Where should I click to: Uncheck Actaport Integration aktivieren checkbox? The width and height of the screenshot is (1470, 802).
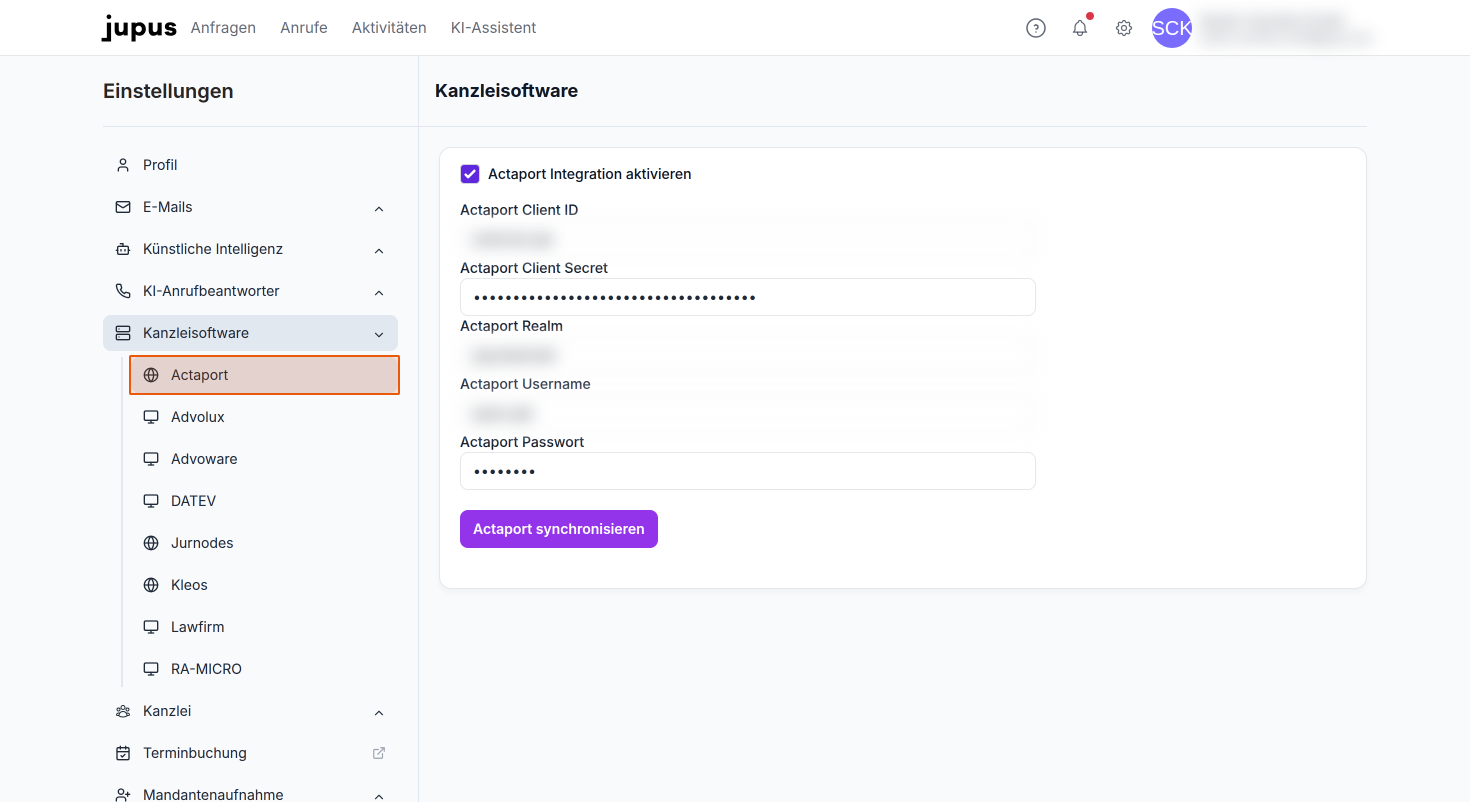pyautogui.click(x=470, y=174)
